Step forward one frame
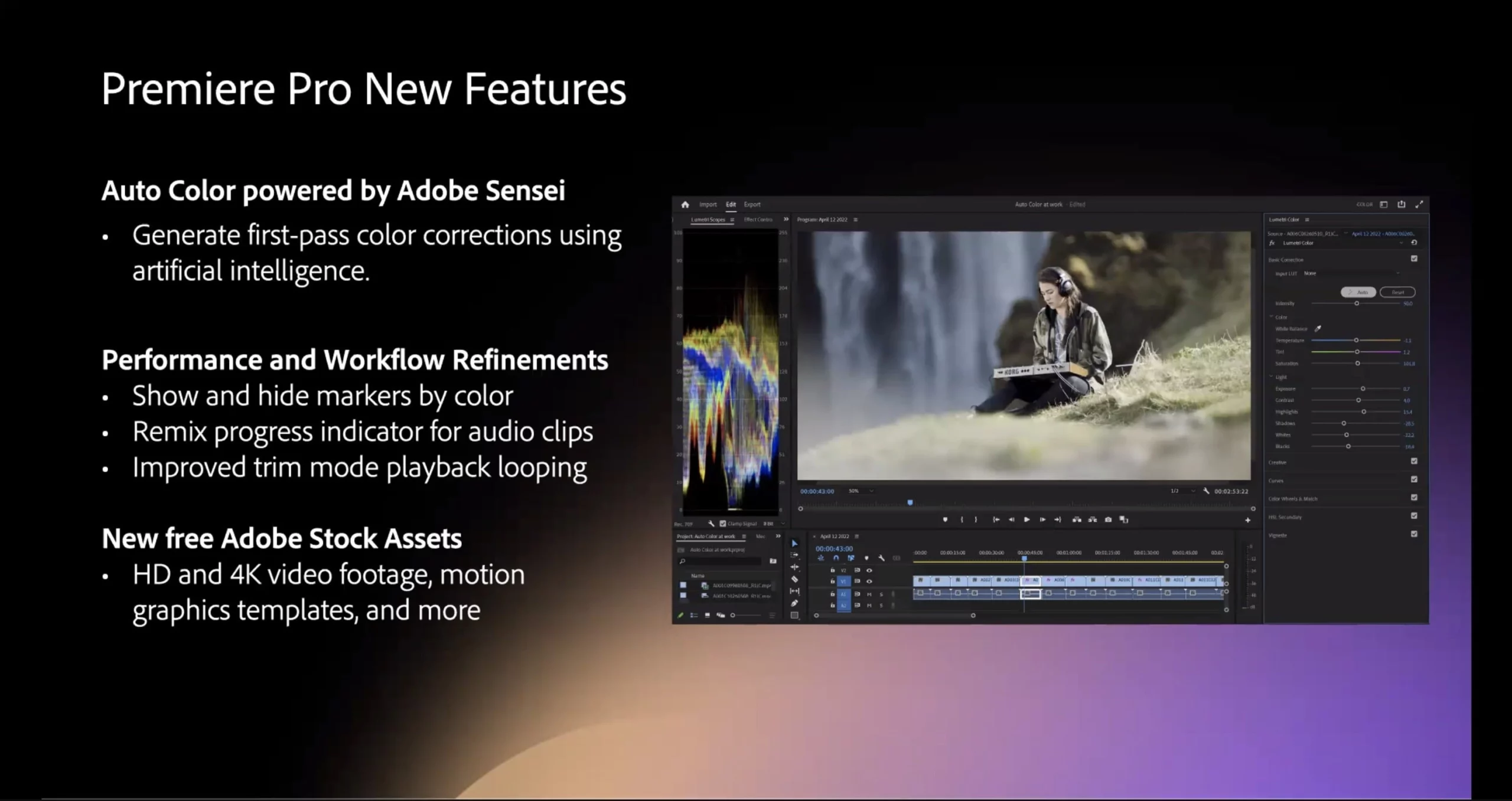Viewport: 1512px width, 801px height. [1042, 519]
